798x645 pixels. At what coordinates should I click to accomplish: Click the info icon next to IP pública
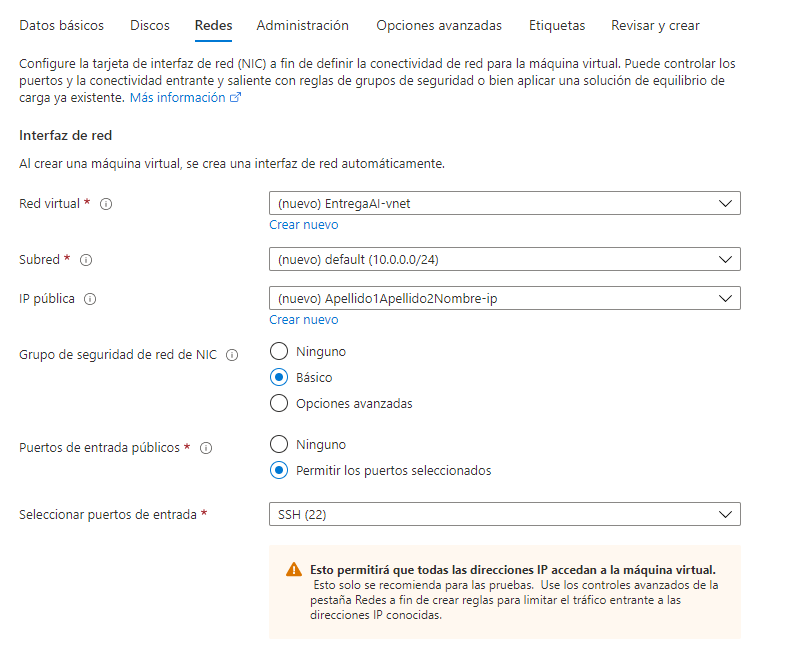pyautogui.click(x=90, y=299)
